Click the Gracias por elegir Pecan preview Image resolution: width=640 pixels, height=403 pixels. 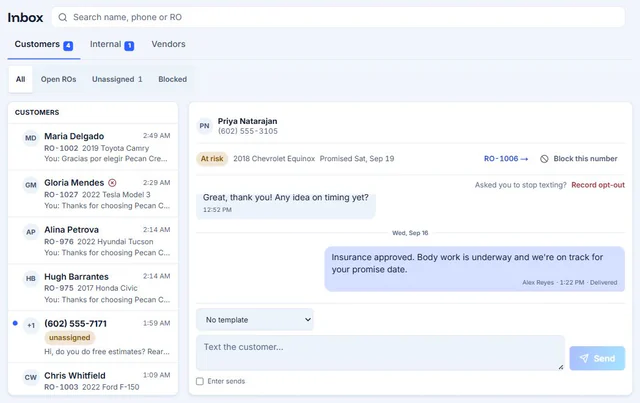click(106, 159)
